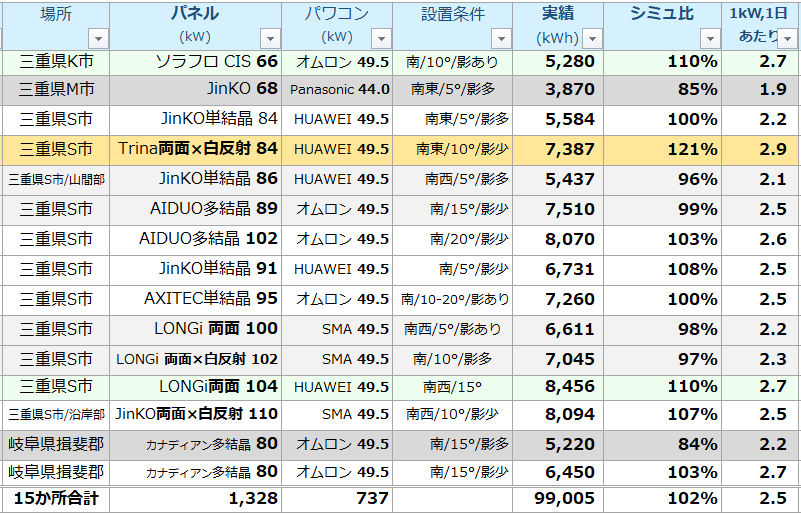Select the 8,094 kWh result cell

(x=558, y=414)
